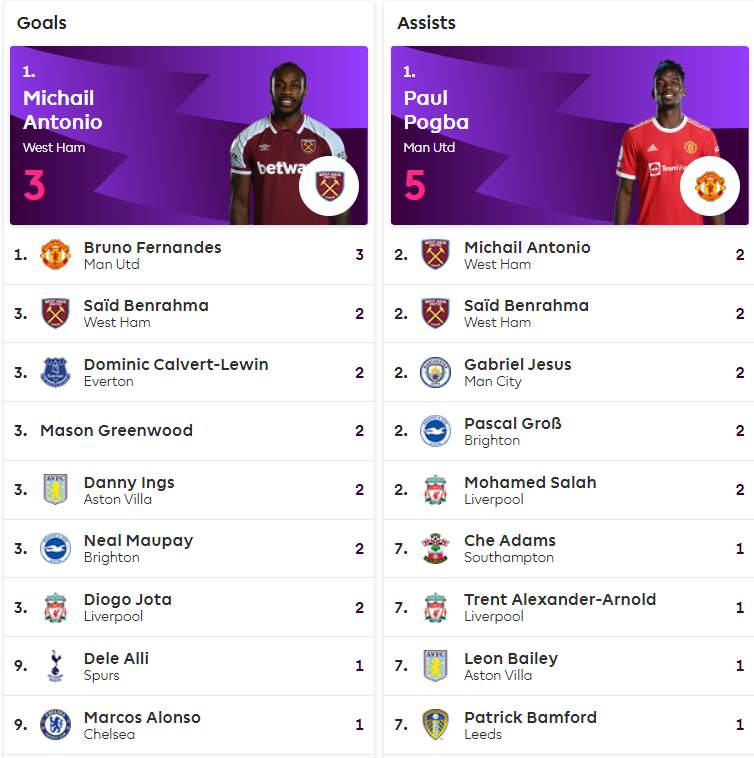
Task: Open the Goals section heading
Action: coord(42,23)
